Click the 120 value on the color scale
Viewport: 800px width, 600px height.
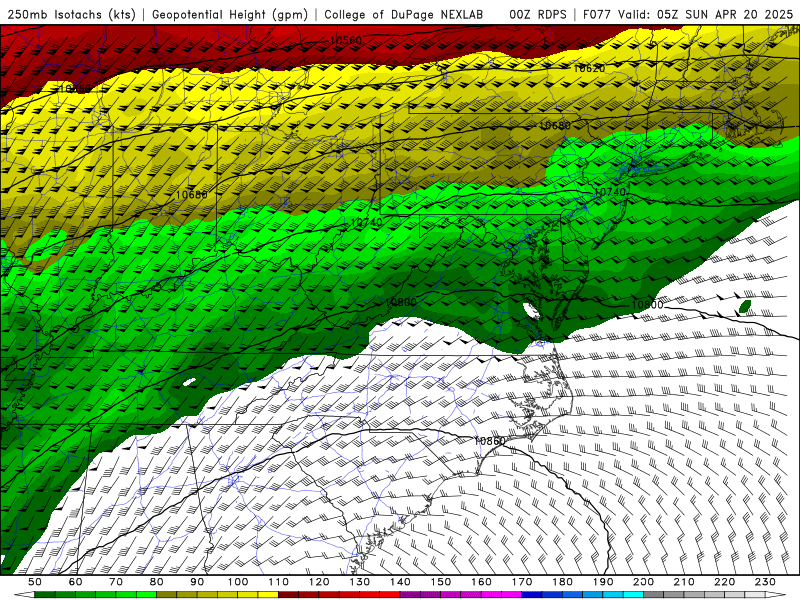[319, 582]
